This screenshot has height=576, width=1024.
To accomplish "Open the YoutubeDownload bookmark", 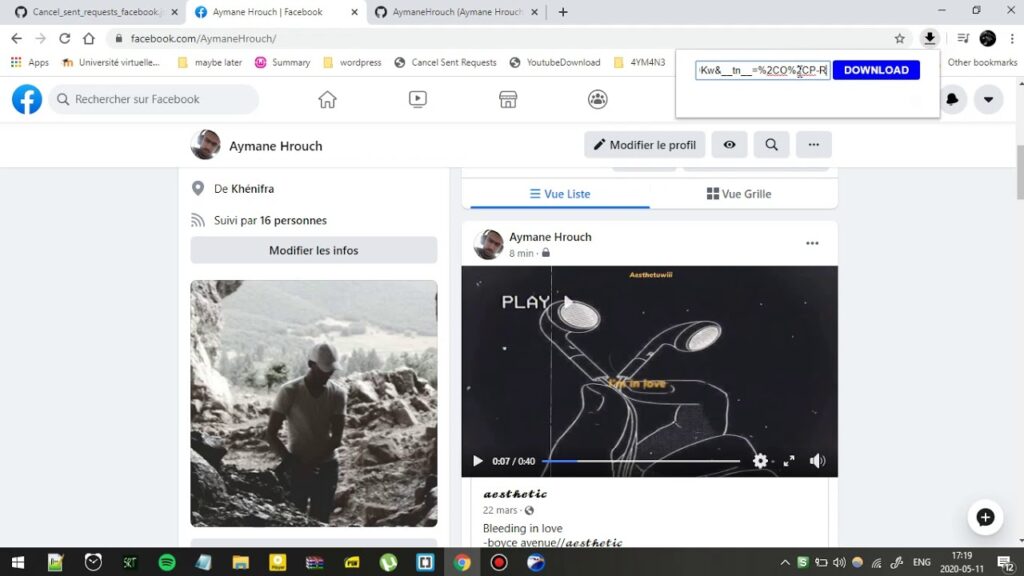I will pos(555,63).
